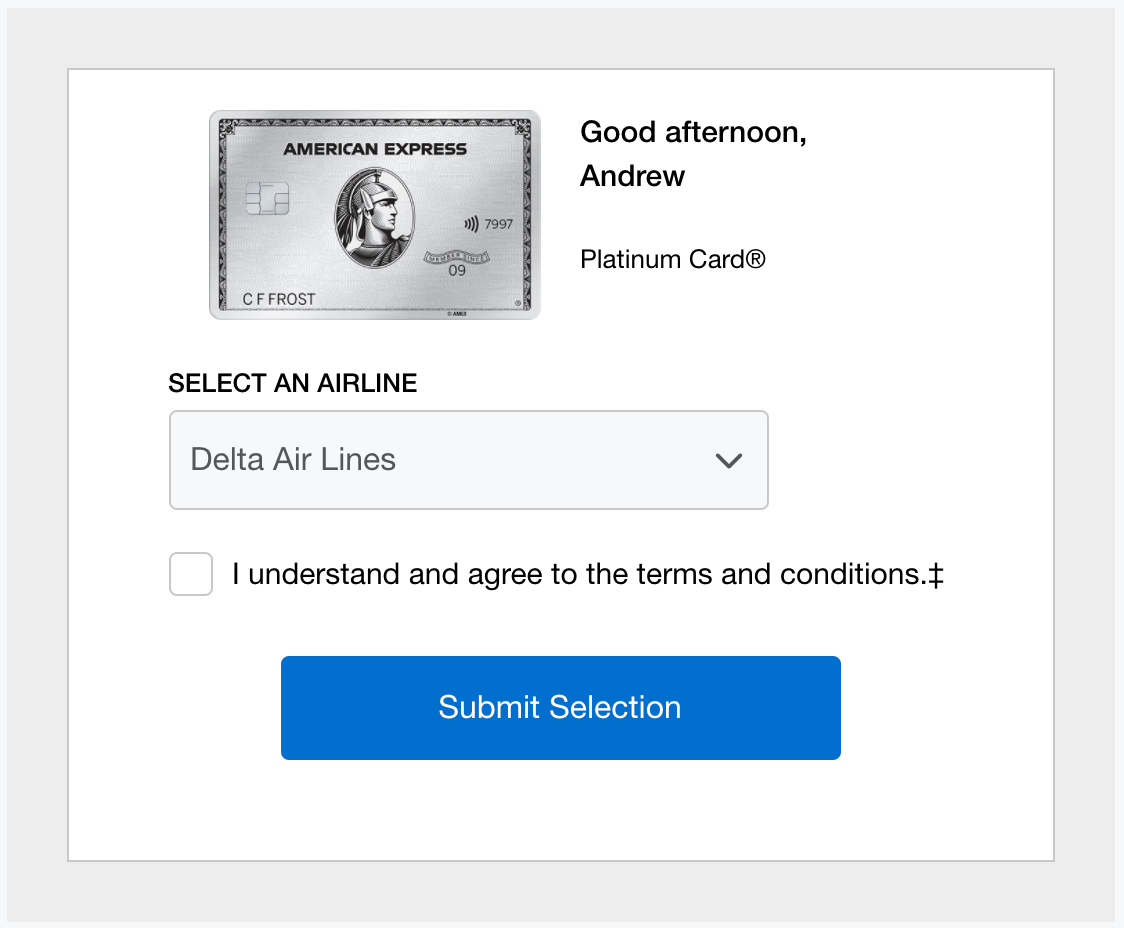Check the terms and conditions agreement box
1124x928 pixels.
(x=191, y=574)
